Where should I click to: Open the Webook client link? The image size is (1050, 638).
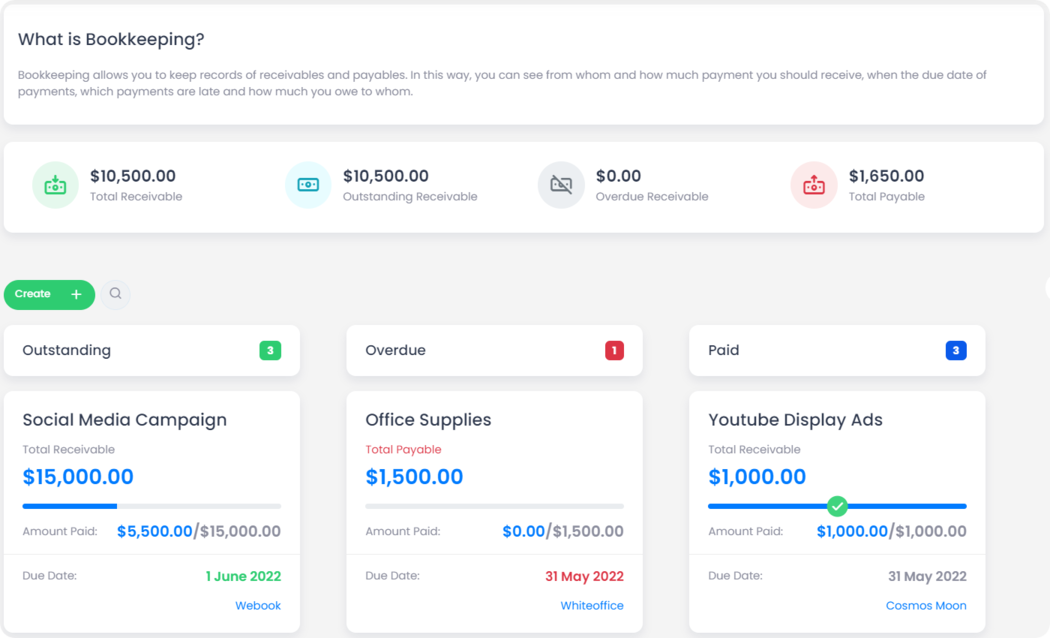click(258, 606)
